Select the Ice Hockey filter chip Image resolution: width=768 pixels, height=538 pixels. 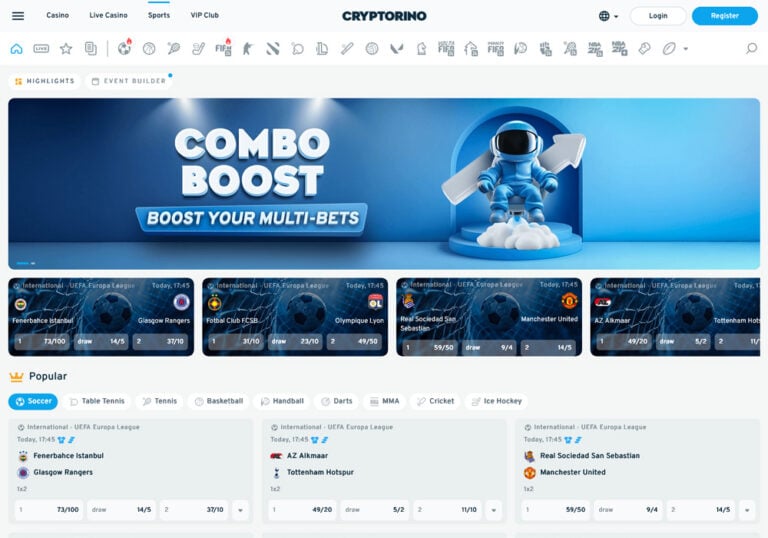pyautogui.click(x=496, y=401)
